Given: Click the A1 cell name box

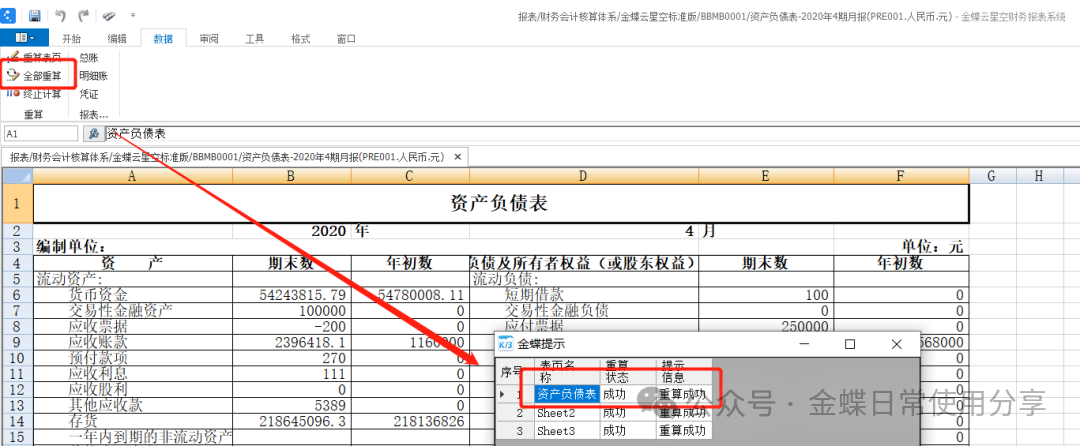Looking at the screenshot, I should [40, 133].
